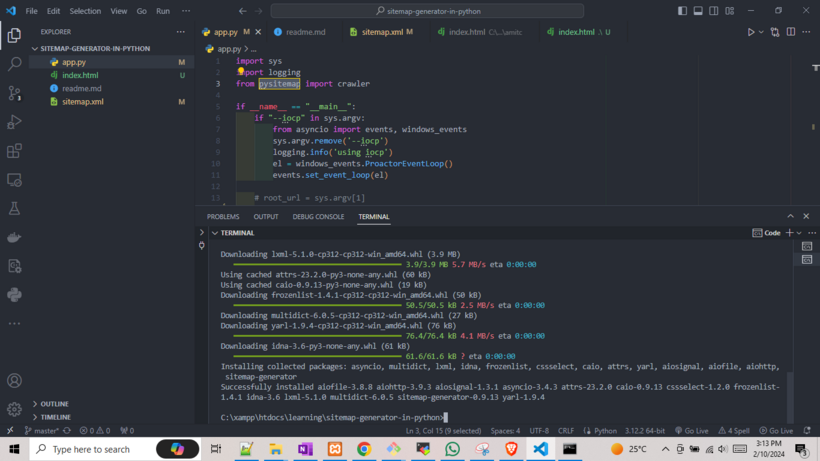Open the new terminal launch profile dropdown

(x=799, y=233)
